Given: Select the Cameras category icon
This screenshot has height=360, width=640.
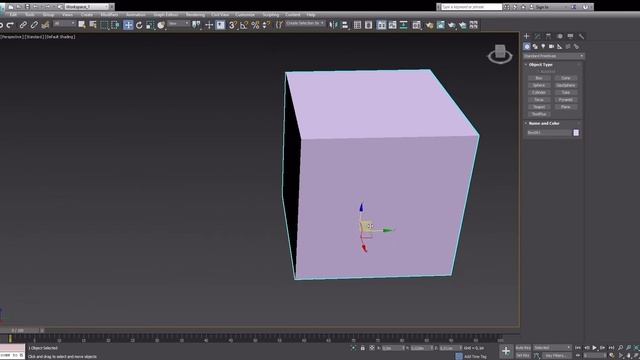Looking at the screenshot, I should [551, 47].
